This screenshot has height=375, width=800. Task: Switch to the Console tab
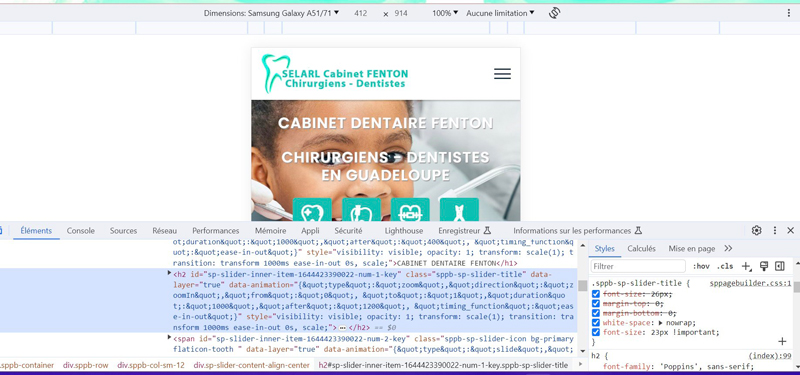click(81, 231)
